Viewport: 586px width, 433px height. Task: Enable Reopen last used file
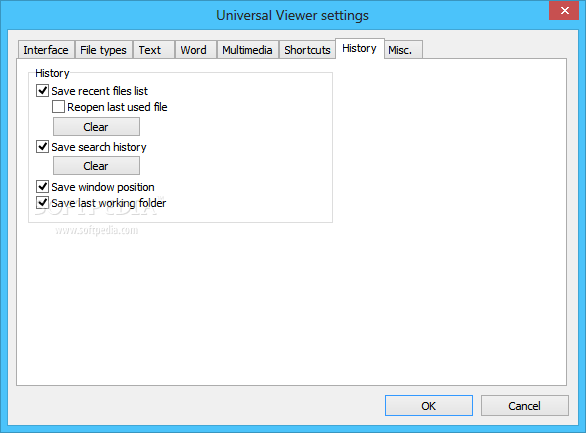click(x=58, y=107)
